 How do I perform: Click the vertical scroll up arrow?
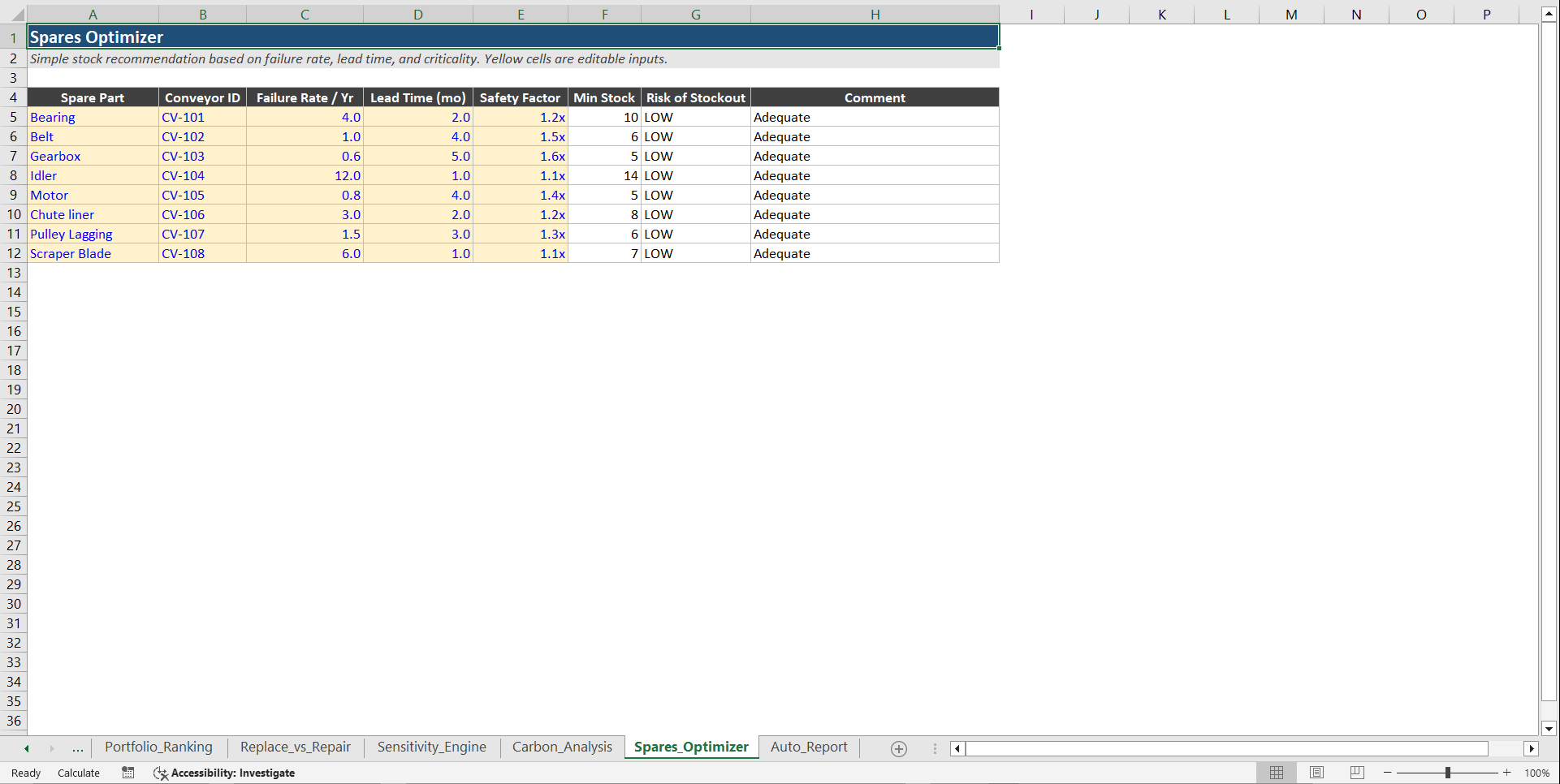point(1549,14)
